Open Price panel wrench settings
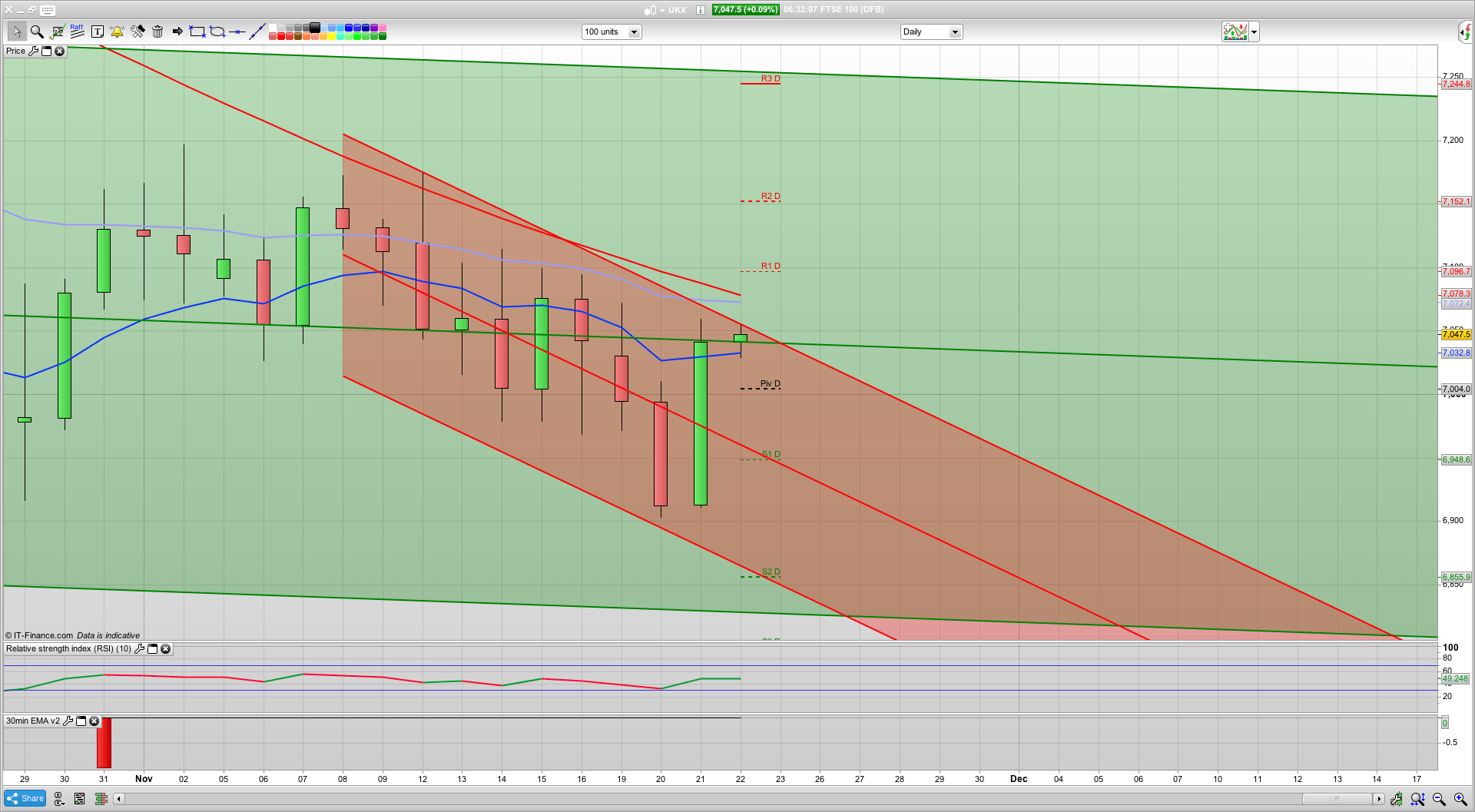This screenshot has height=812, width=1475. tap(33, 51)
